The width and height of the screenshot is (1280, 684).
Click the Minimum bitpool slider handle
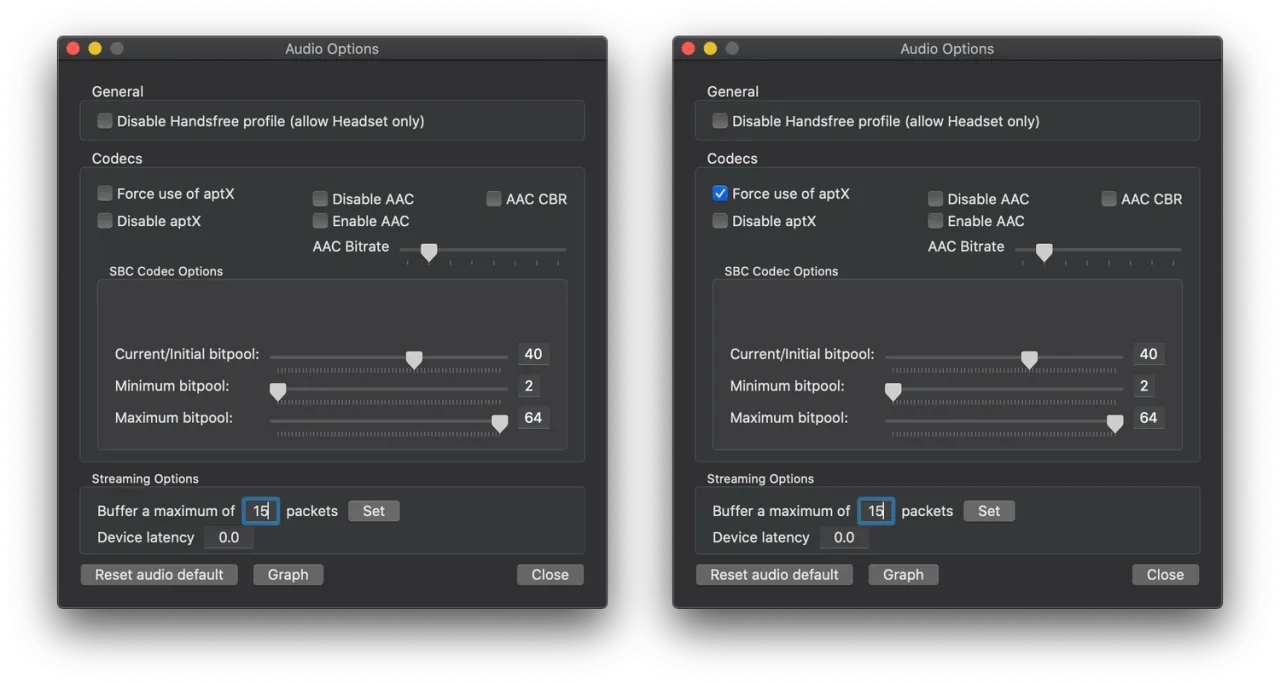pos(277,391)
